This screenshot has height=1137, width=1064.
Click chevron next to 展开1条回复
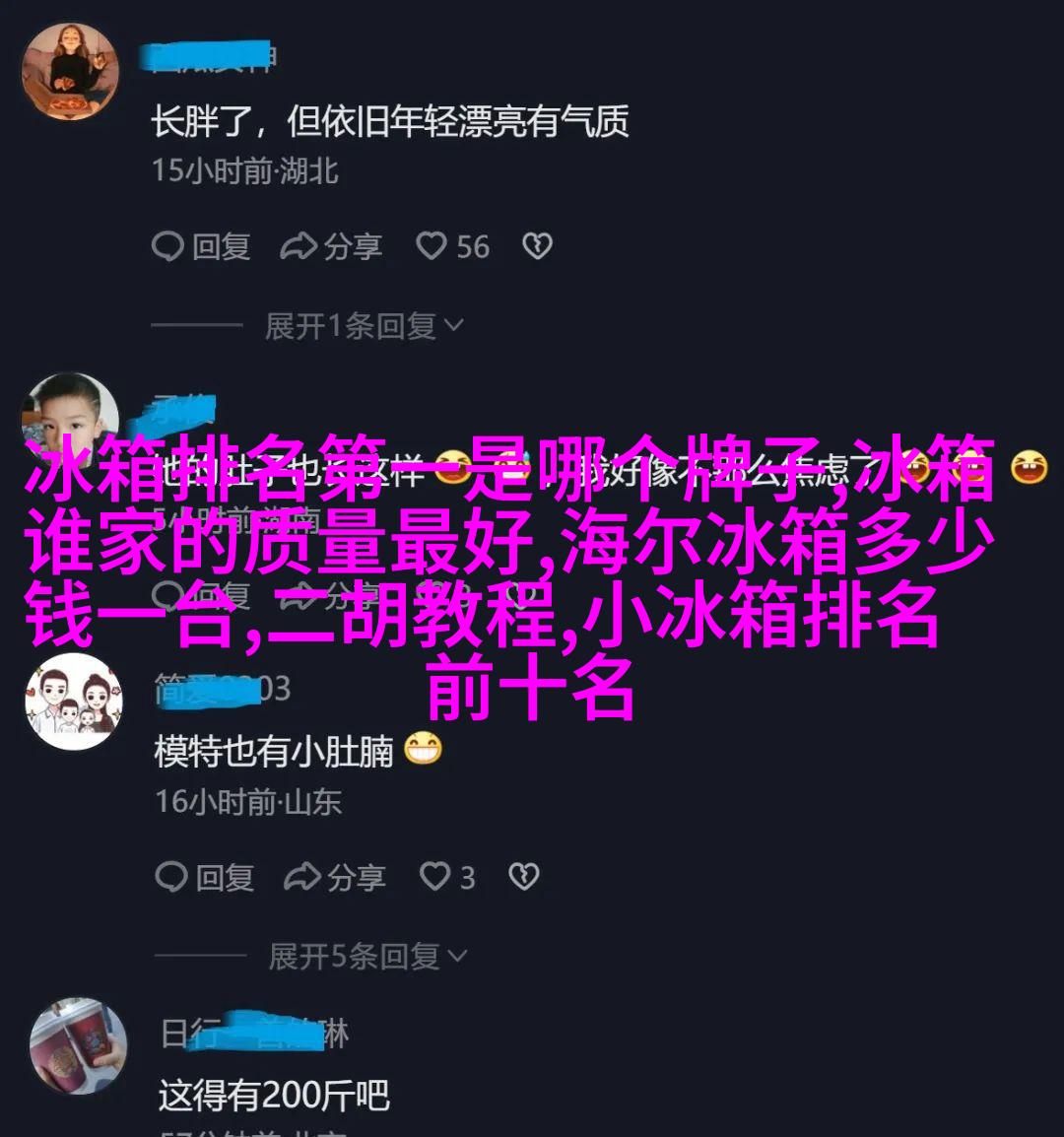[453, 326]
